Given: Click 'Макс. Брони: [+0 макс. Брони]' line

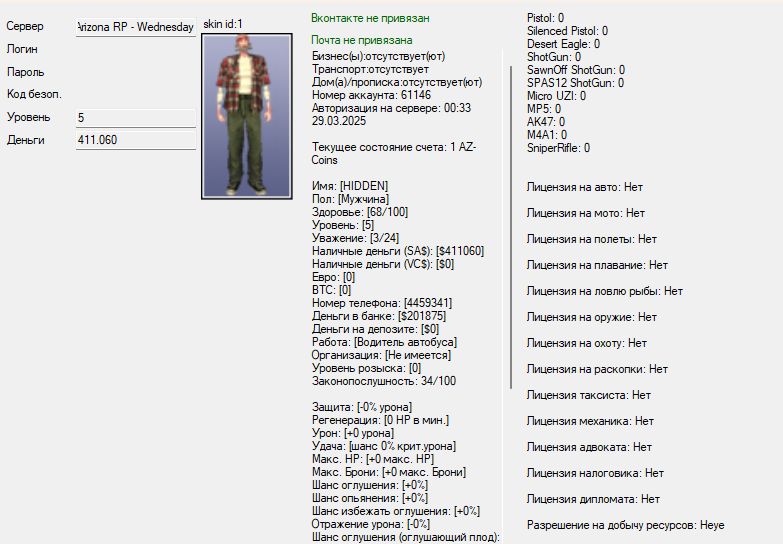Looking at the screenshot, I should tap(389, 472).
